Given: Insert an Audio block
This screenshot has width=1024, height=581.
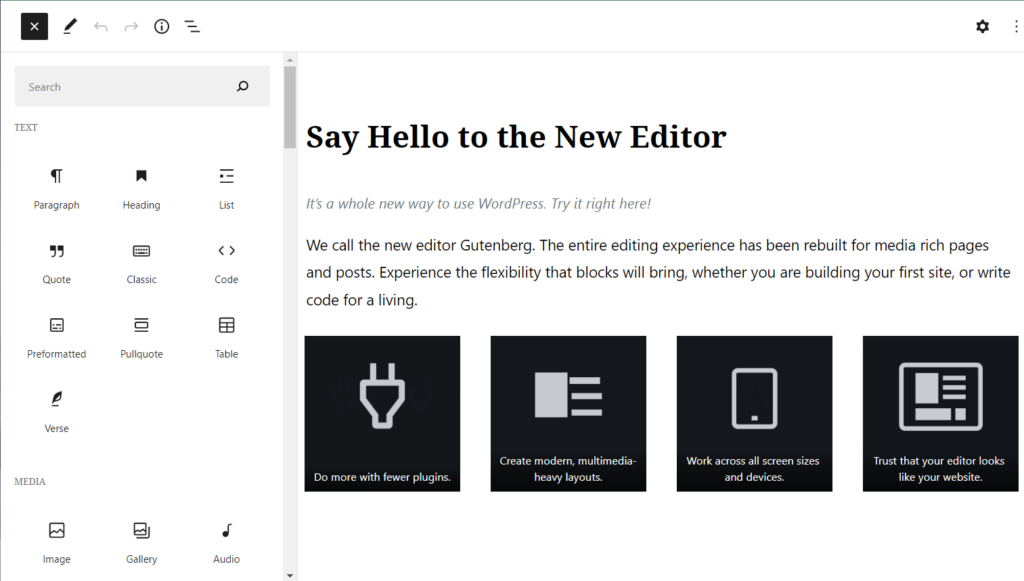Looking at the screenshot, I should coord(227,543).
